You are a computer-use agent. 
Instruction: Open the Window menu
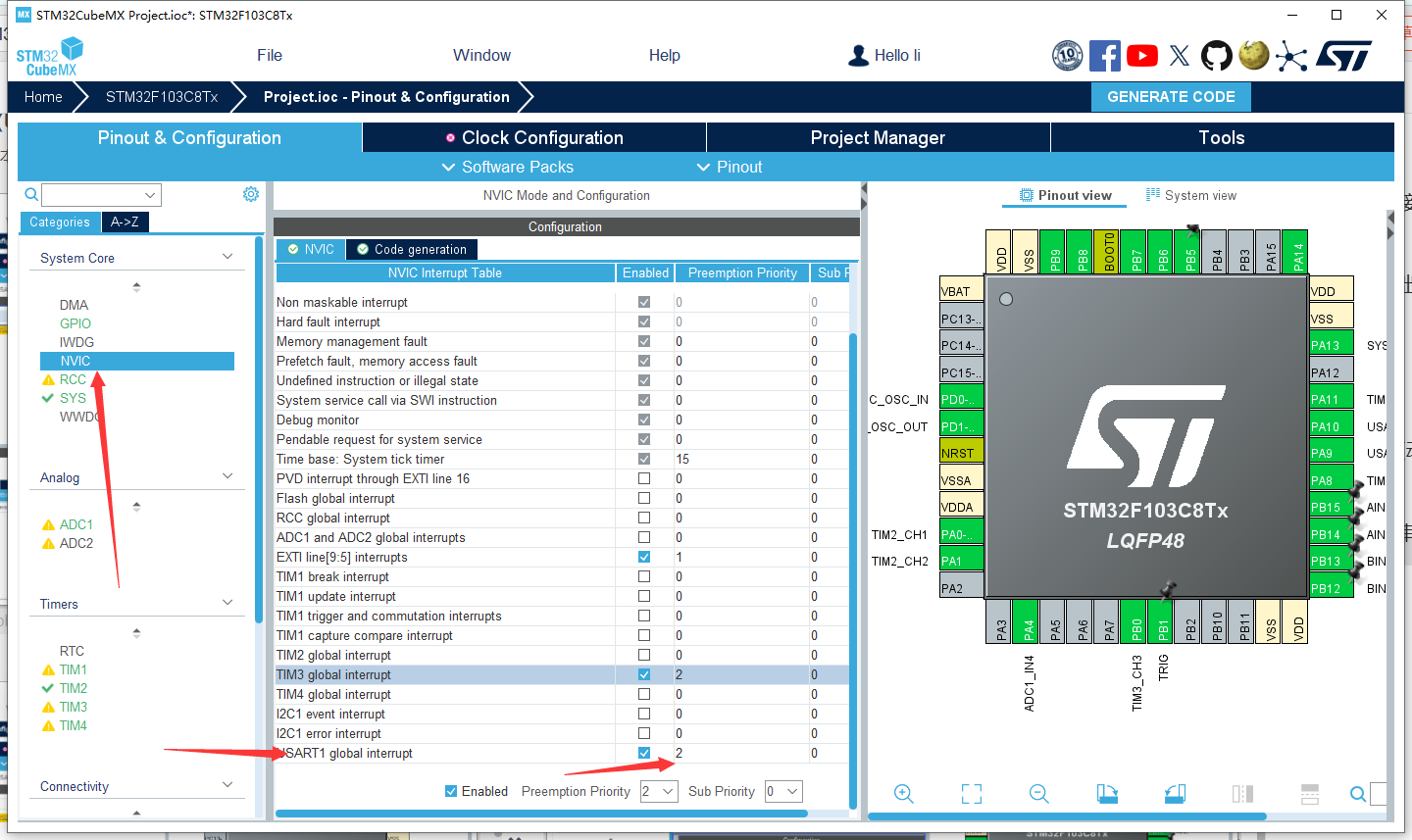click(481, 55)
